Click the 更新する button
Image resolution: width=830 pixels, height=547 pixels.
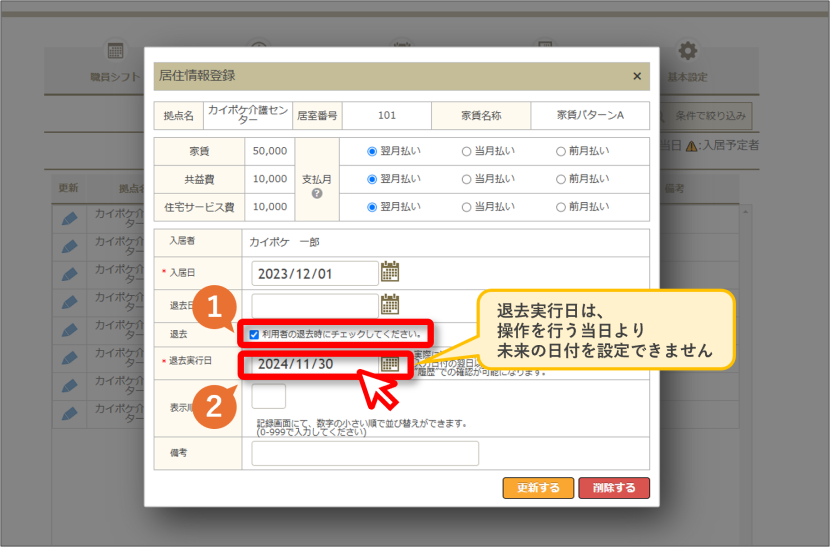tap(538, 488)
